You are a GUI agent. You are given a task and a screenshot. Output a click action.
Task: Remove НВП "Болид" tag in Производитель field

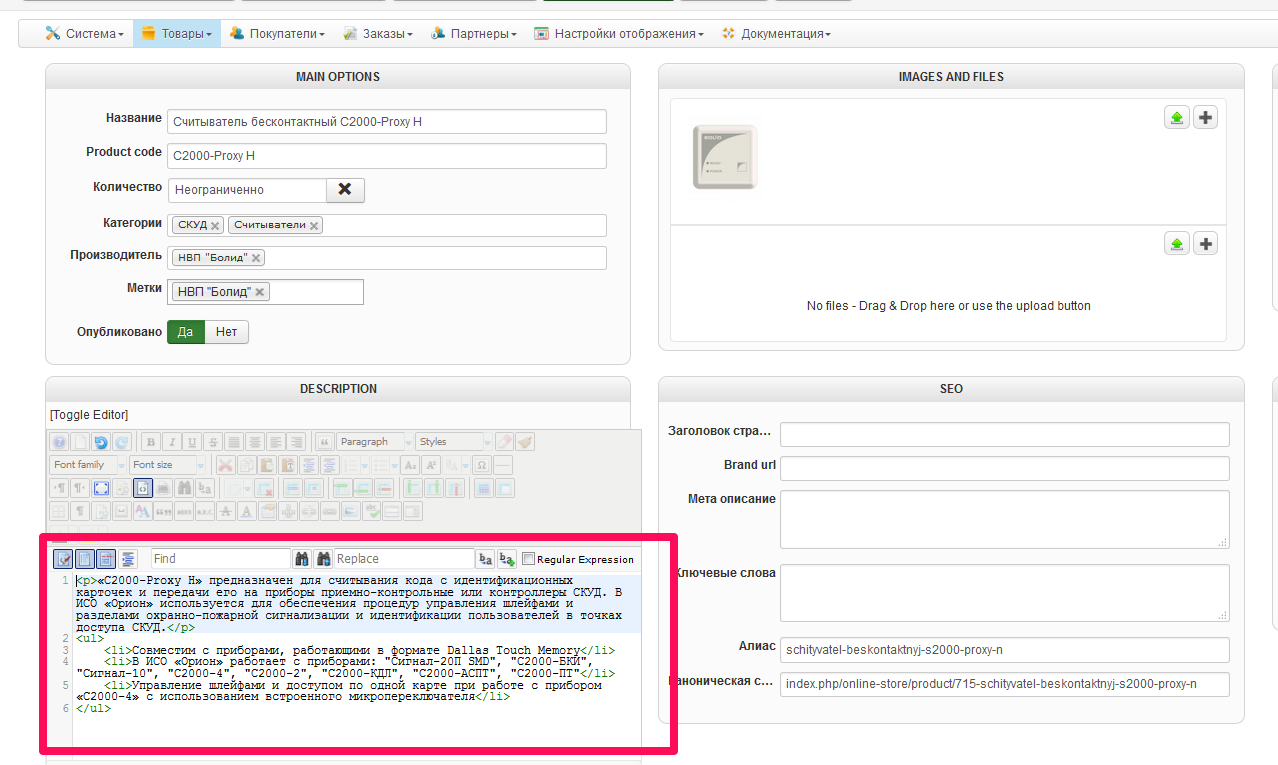tap(256, 258)
